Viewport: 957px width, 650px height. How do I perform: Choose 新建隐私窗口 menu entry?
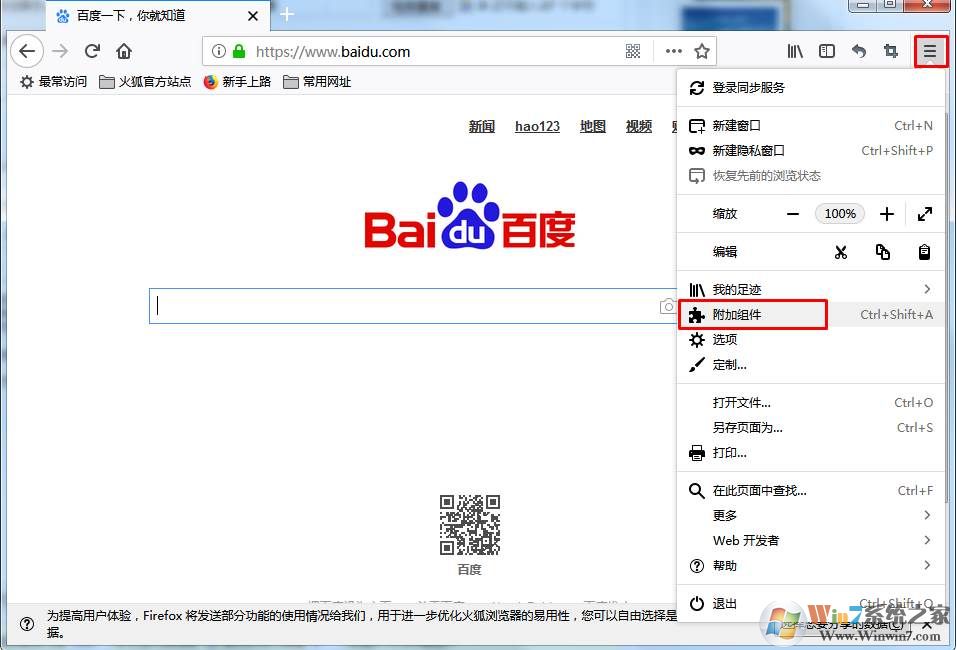[x=748, y=150]
